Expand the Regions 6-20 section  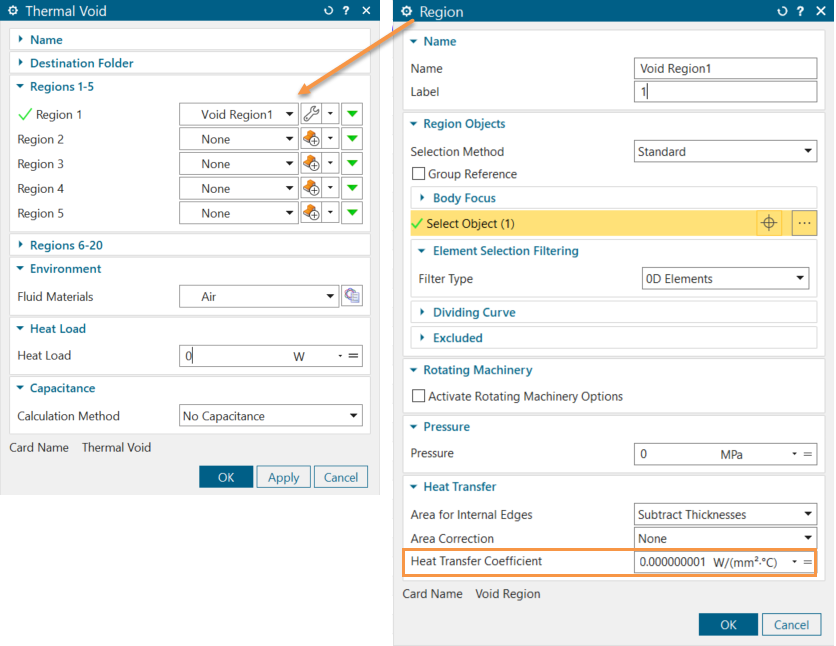[66, 245]
